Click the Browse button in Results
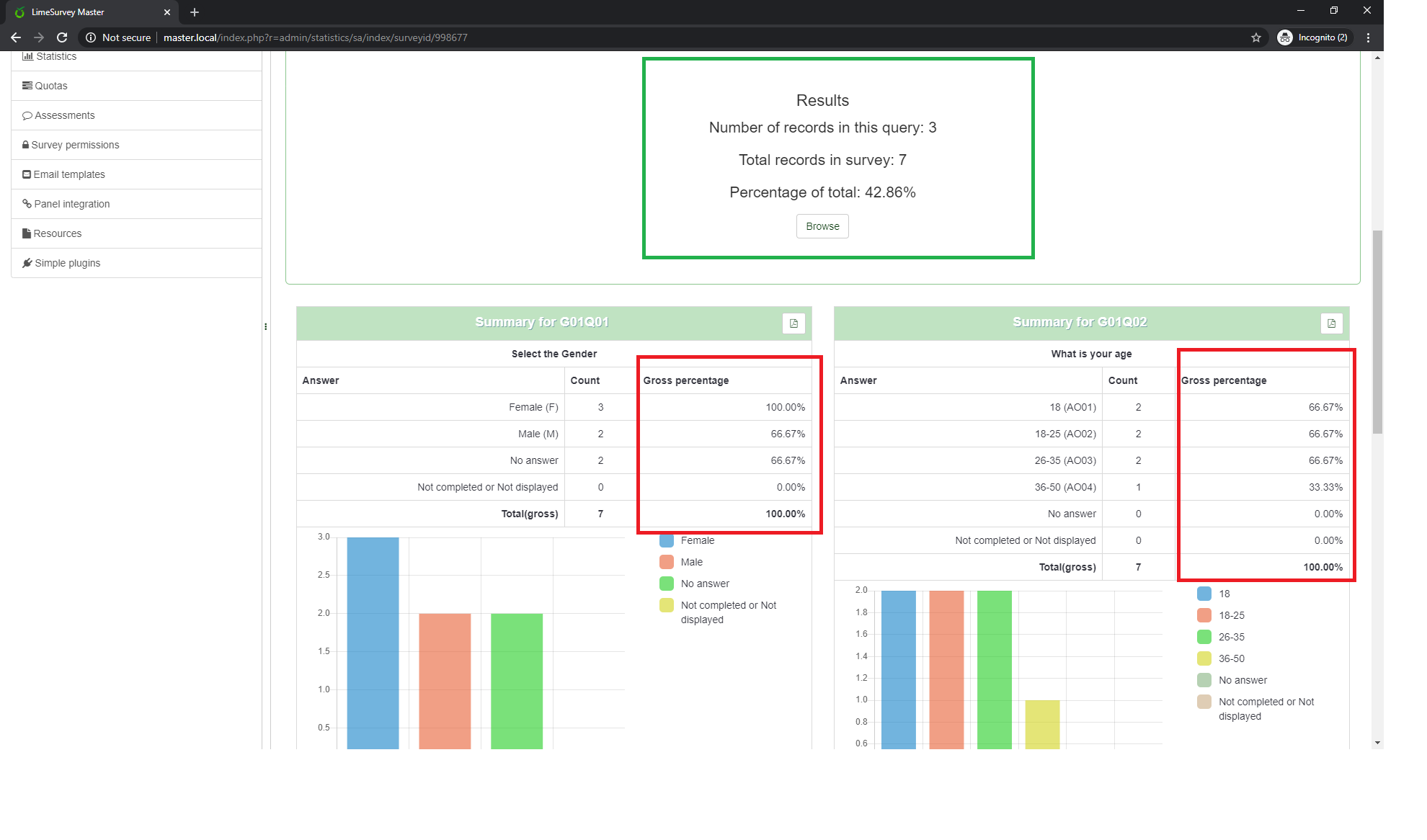 click(822, 226)
